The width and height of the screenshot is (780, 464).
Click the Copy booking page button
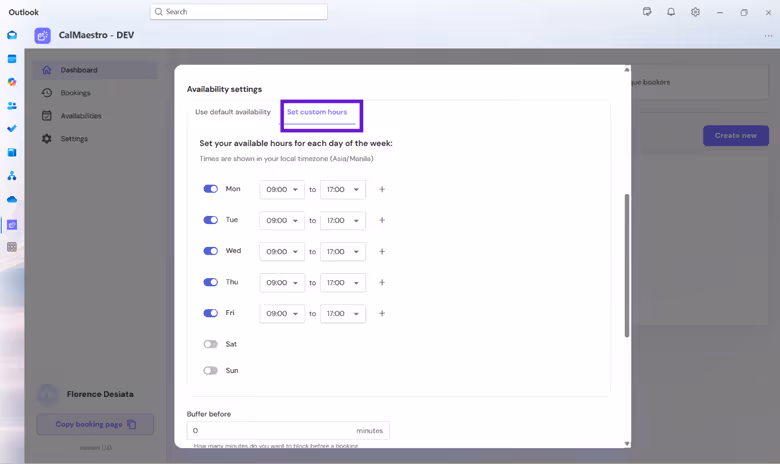click(95, 424)
